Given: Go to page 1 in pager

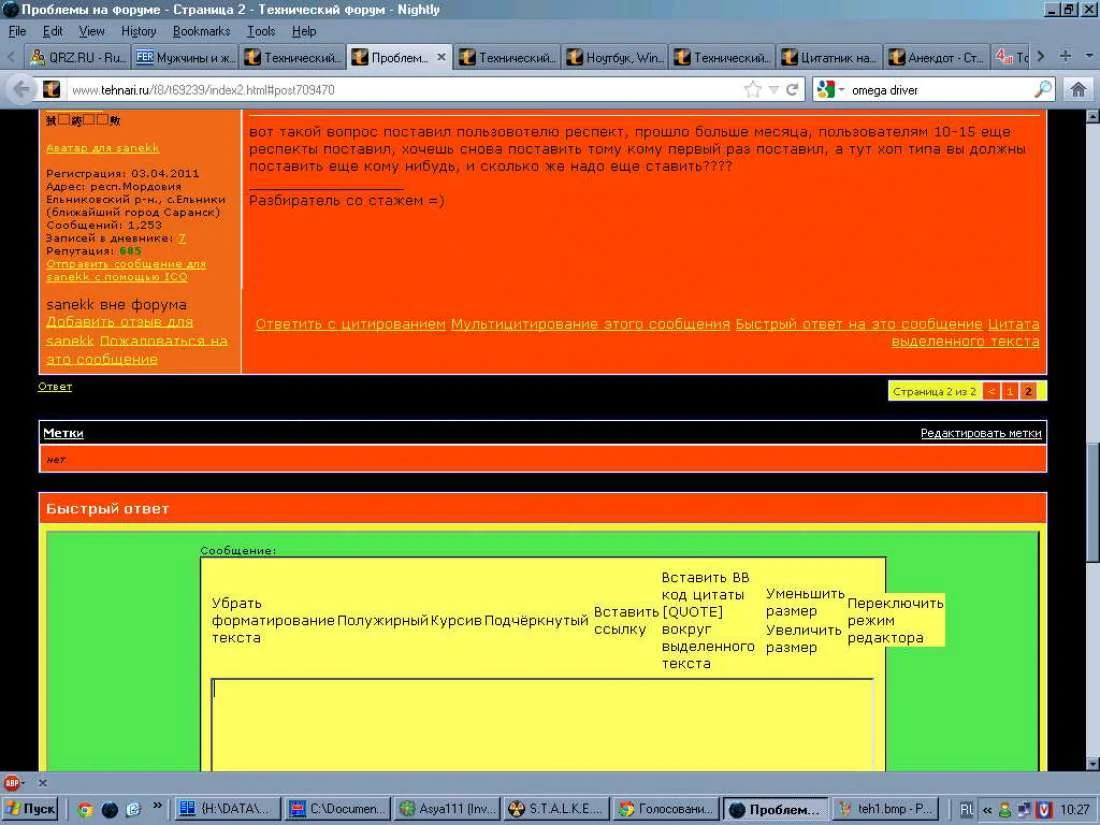Looking at the screenshot, I should tap(1009, 391).
